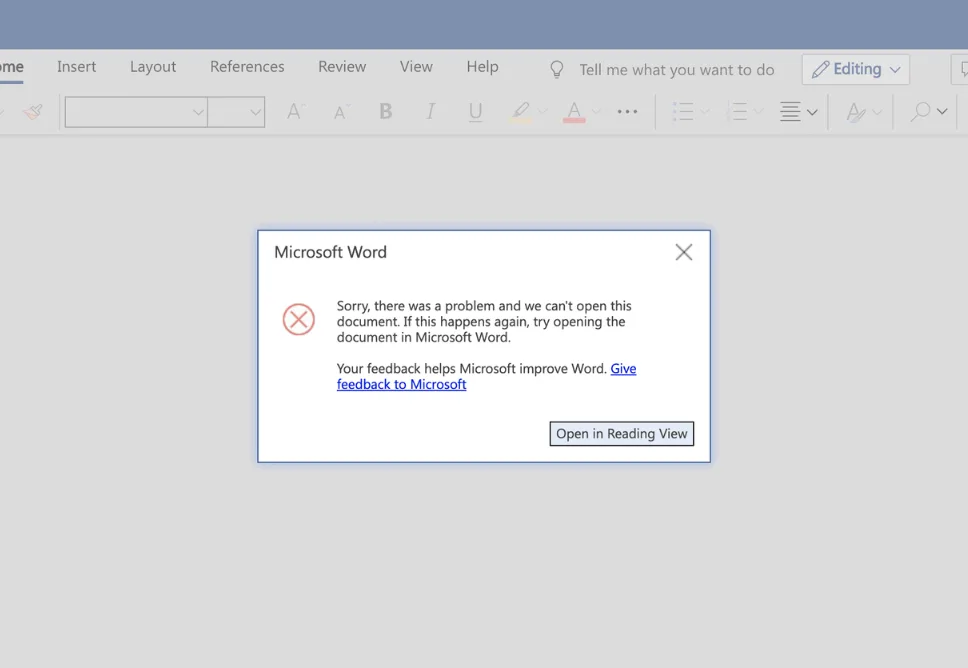Click the lightbulb Tell me icon
The height and width of the screenshot is (668, 968).
pyautogui.click(x=556, y=69)
